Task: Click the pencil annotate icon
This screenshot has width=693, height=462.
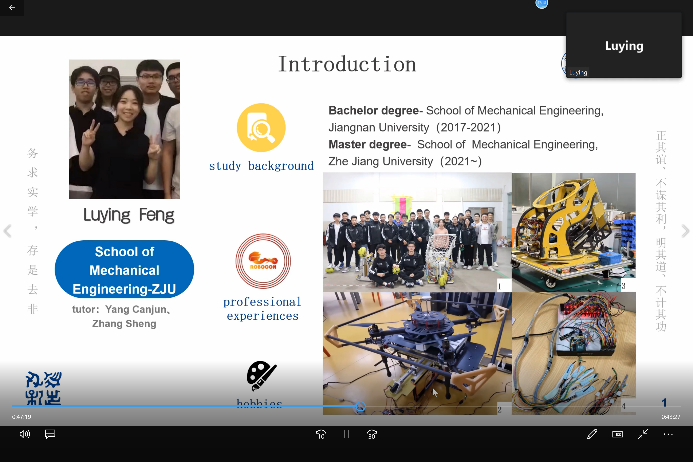Action: tap(592, 434)
